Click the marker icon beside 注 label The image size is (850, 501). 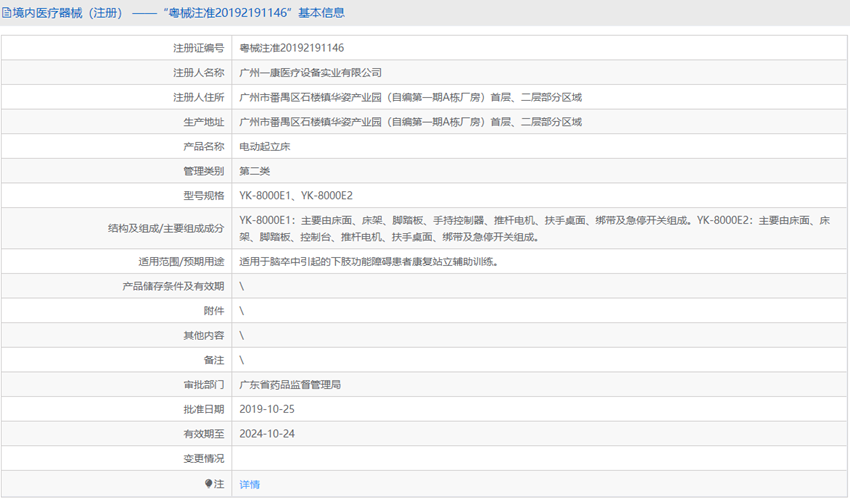pos(208,484)
